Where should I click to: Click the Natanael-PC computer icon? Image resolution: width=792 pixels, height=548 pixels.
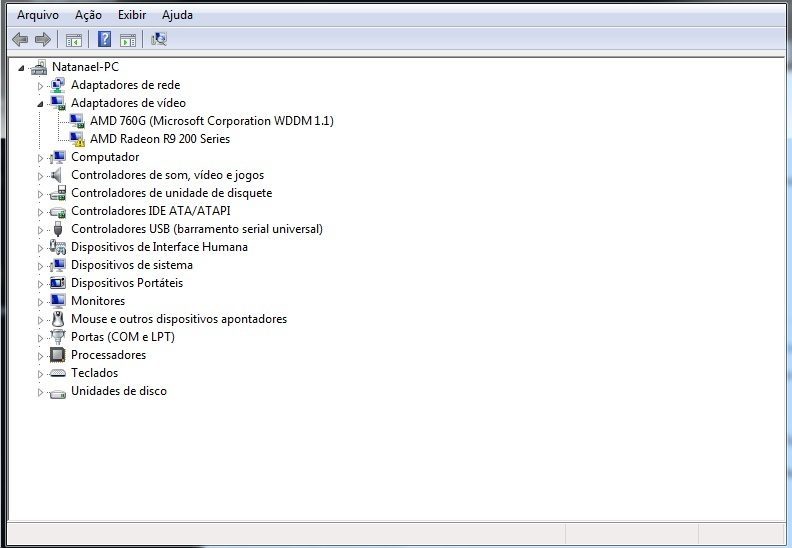click(39, 67)
